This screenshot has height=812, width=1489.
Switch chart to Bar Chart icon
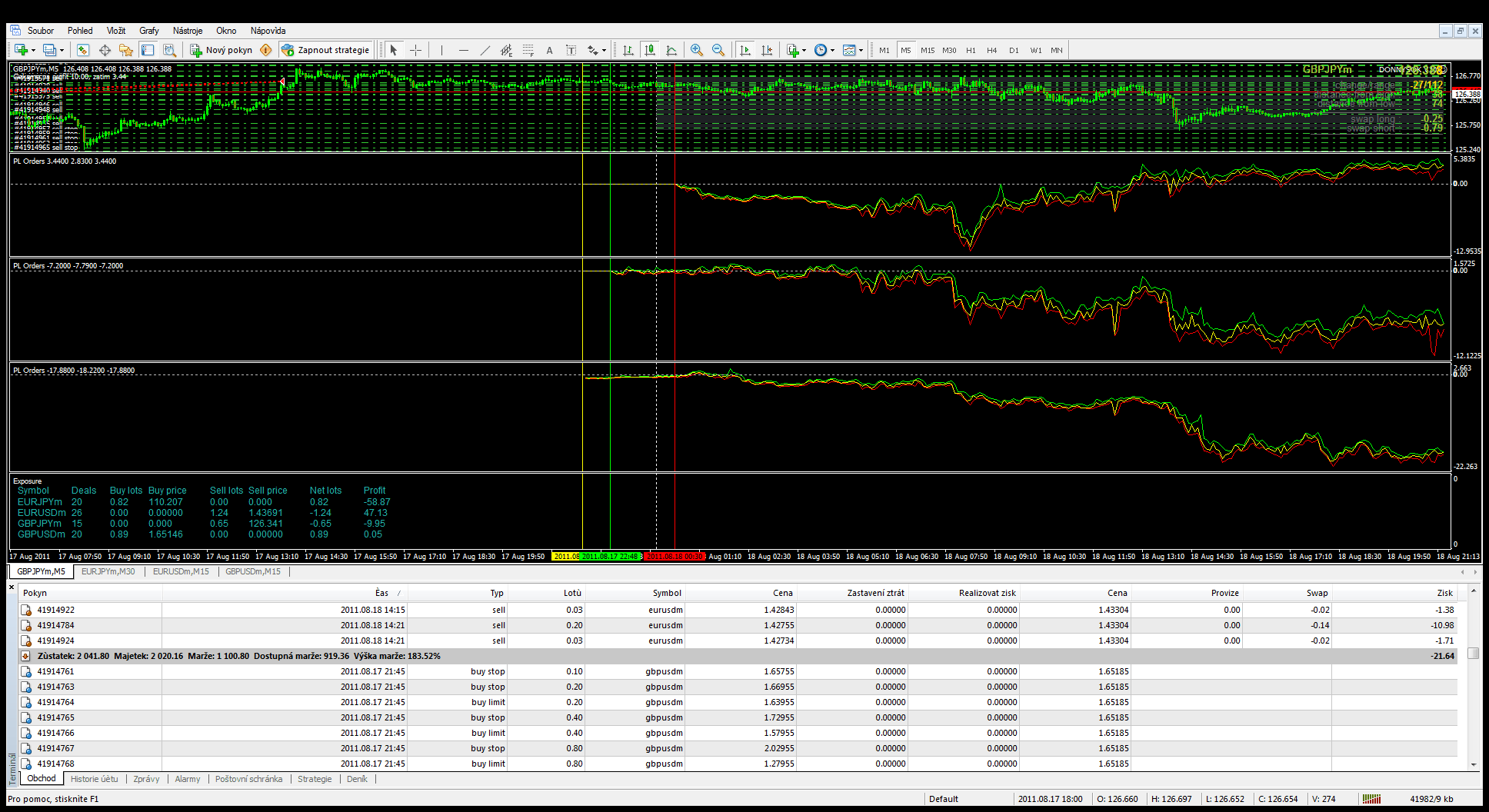628,50
